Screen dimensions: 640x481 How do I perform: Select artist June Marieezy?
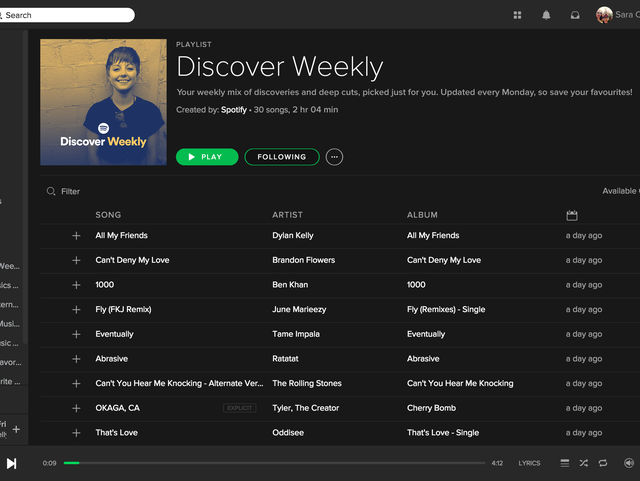click(299, 310)
